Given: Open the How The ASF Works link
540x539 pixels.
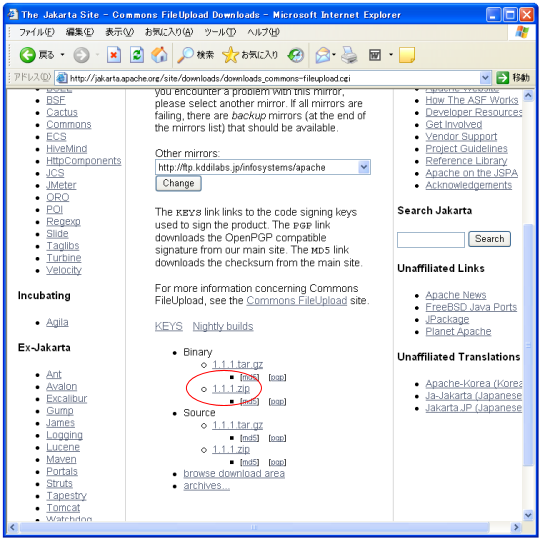Looking at the screenshot, I should (x=471, y=100).
